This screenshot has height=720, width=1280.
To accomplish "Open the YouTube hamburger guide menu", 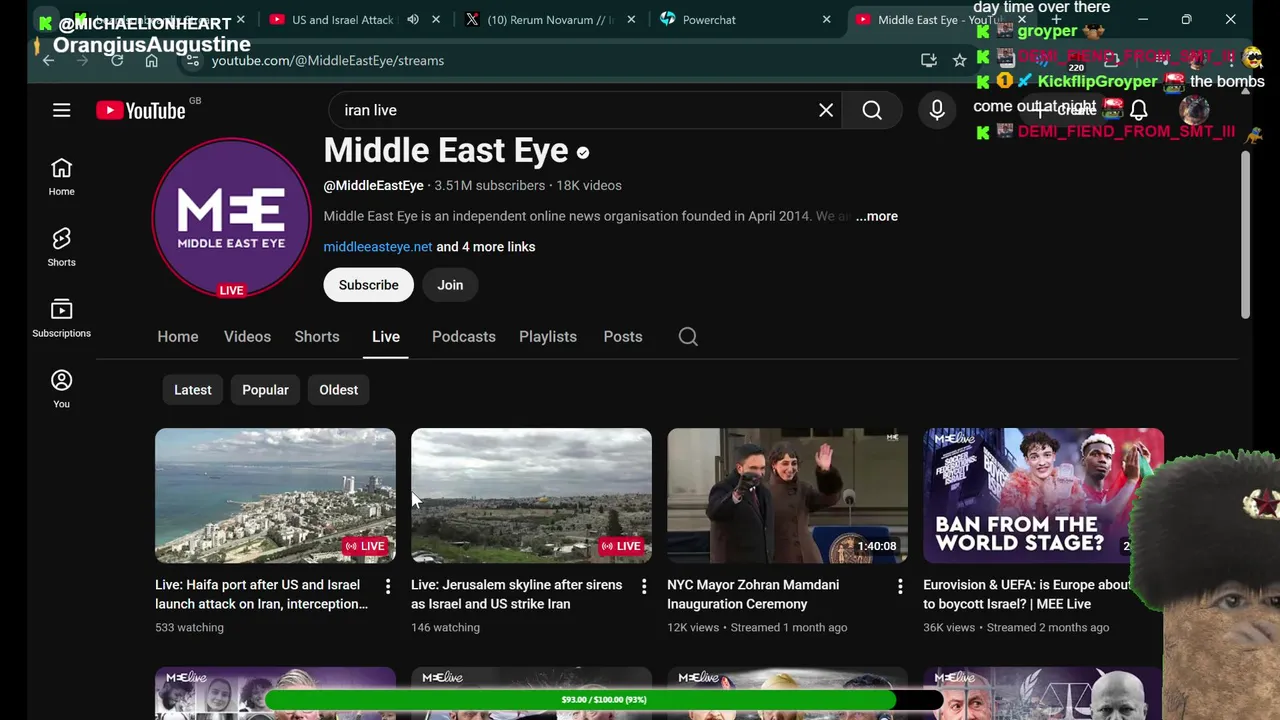I will tap(62, 110).
